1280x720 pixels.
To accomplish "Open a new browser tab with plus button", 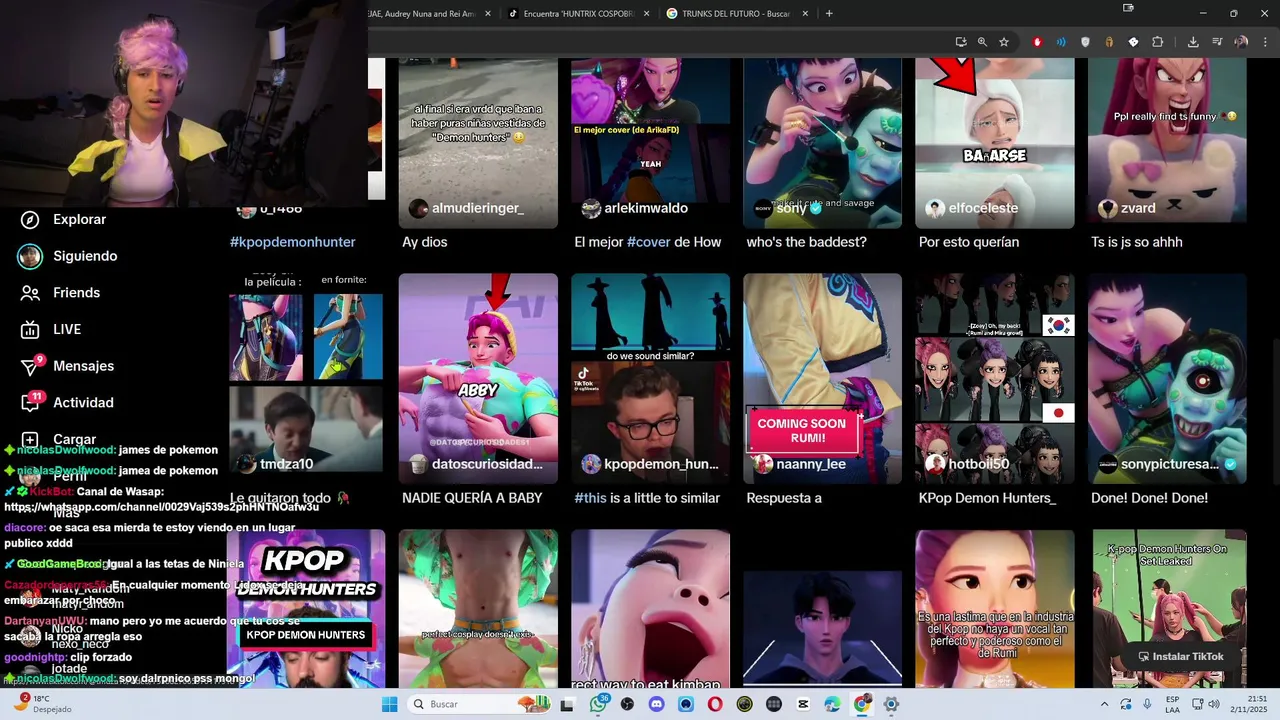I will pyautogui.click(x=829, y=13).
